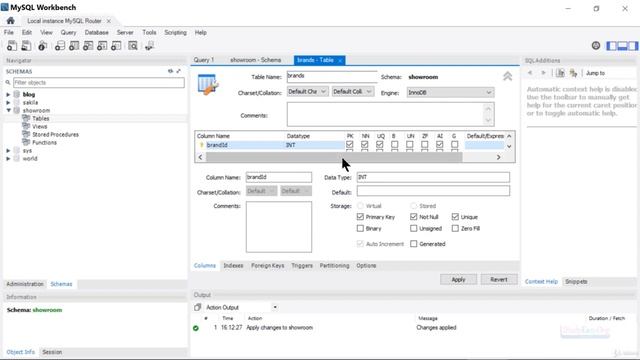This screenshot has width=640, height=360.
Task: Enable the Unsigned checkbox
Action: coord(413,229)
